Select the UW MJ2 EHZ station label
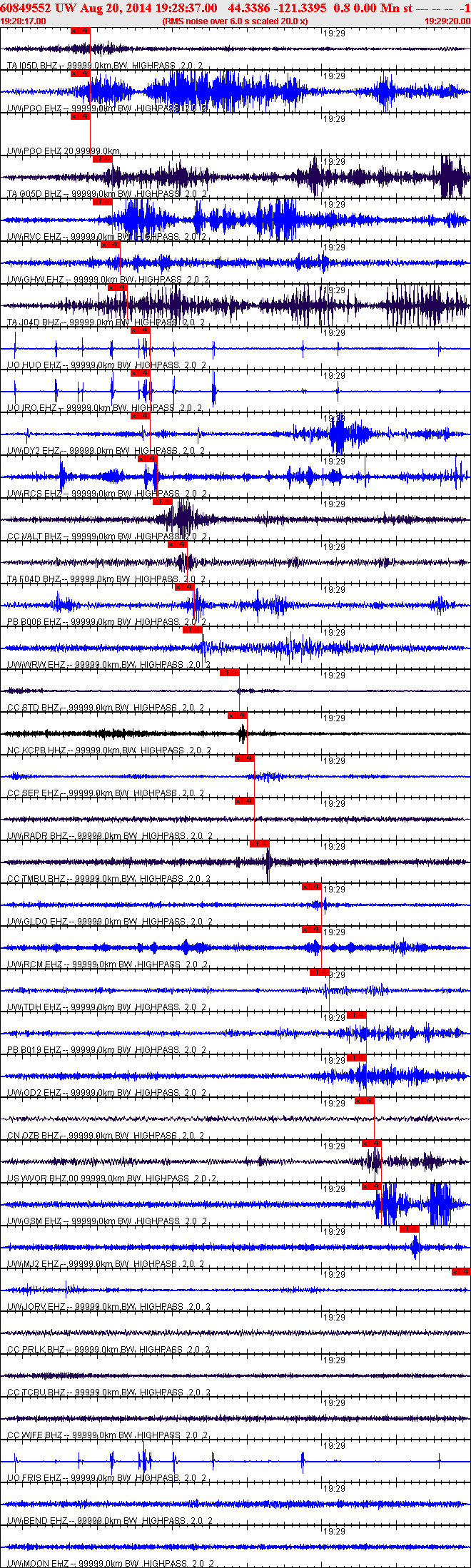The image size is (471, 1568). coord(105,1264)
